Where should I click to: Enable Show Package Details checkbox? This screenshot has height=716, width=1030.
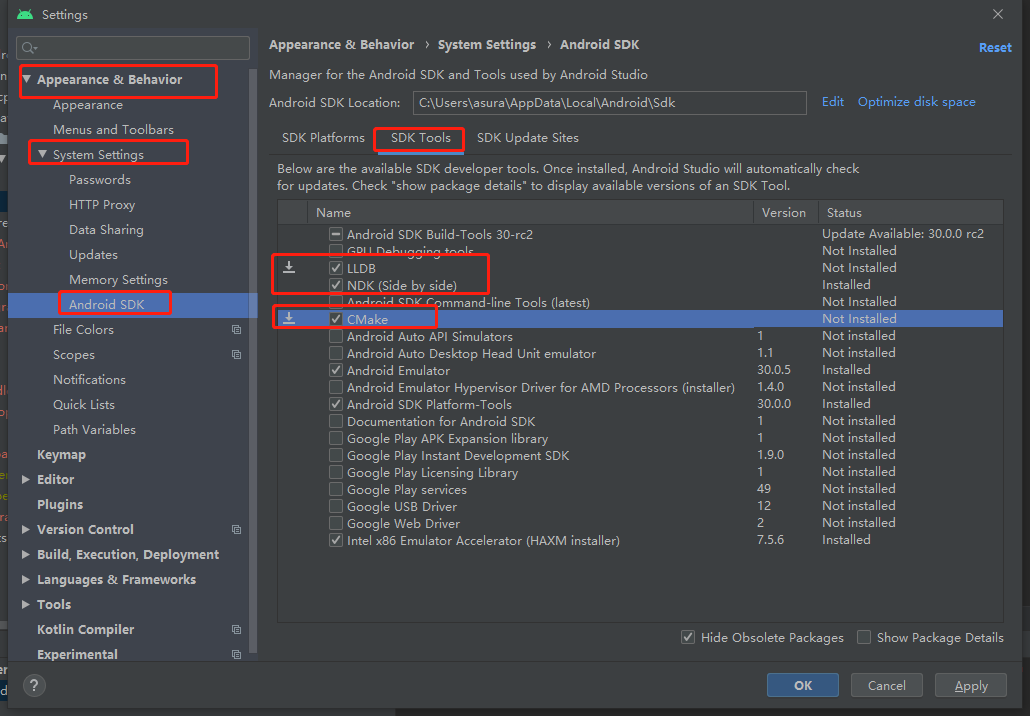click(864, 638)
